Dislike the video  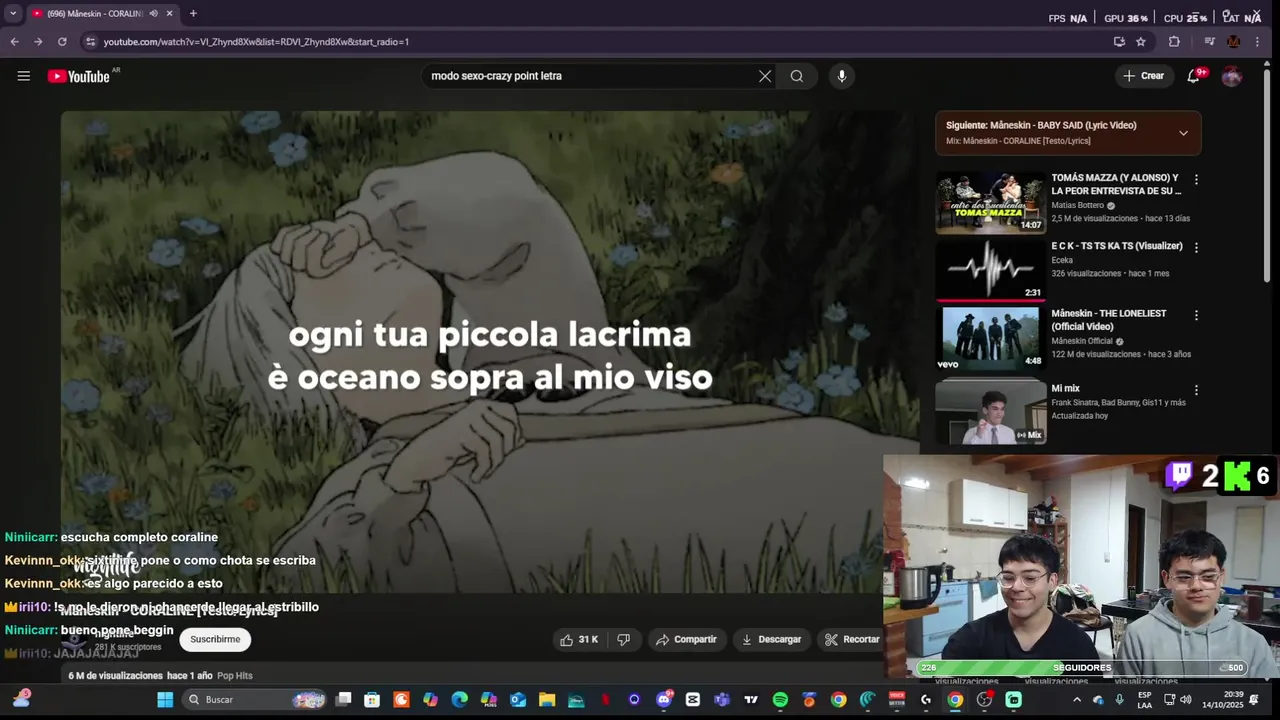tap(624, 639)
